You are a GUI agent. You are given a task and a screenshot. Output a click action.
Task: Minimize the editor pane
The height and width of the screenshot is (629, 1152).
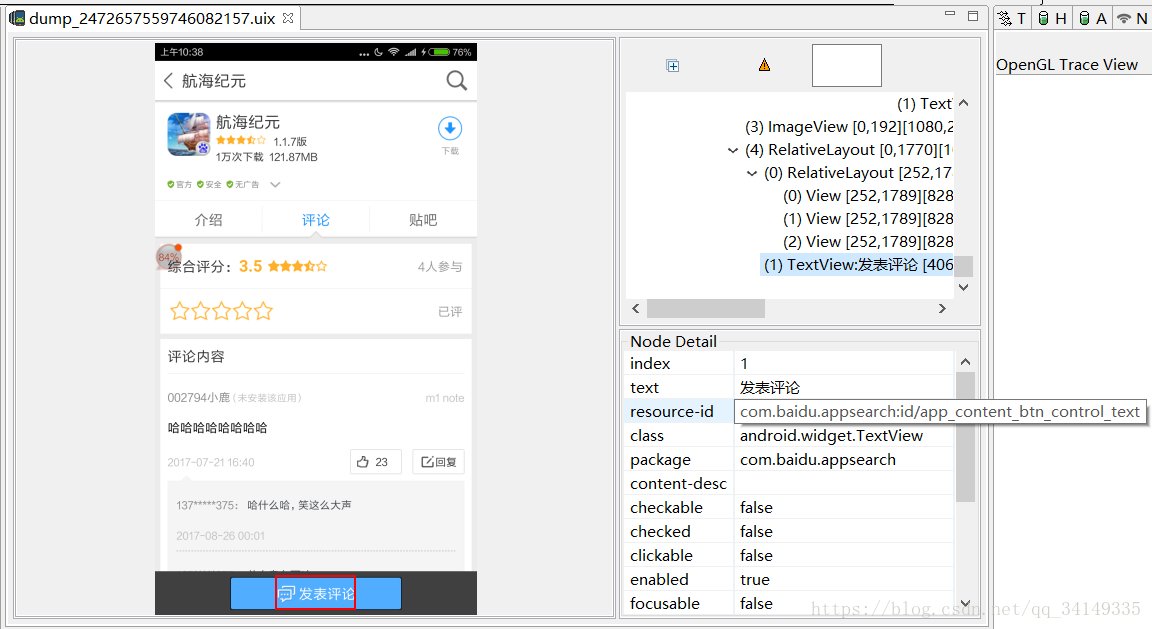tap(950, 15)
